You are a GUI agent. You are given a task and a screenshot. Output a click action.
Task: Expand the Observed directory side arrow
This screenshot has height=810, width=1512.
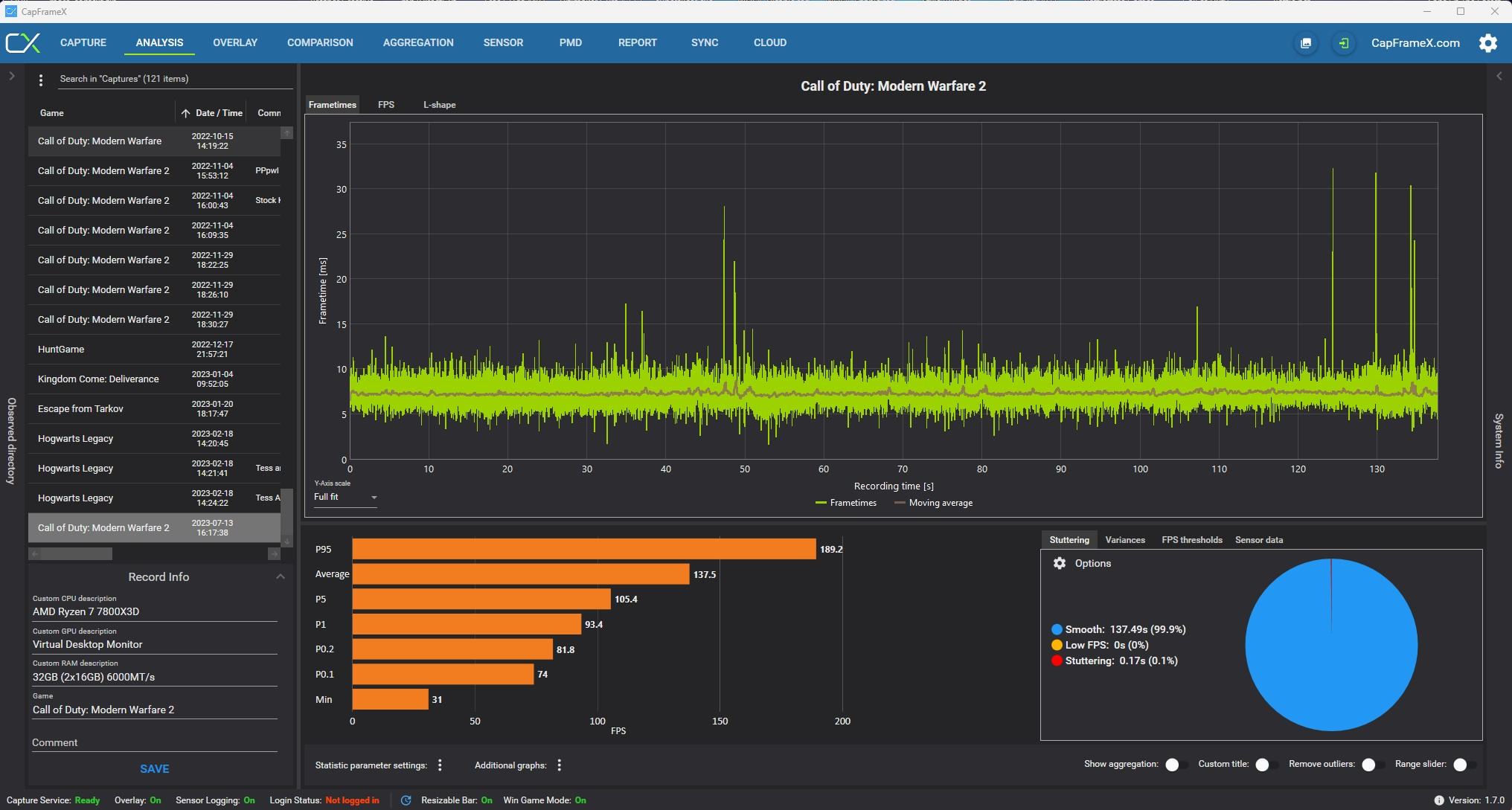12,76
